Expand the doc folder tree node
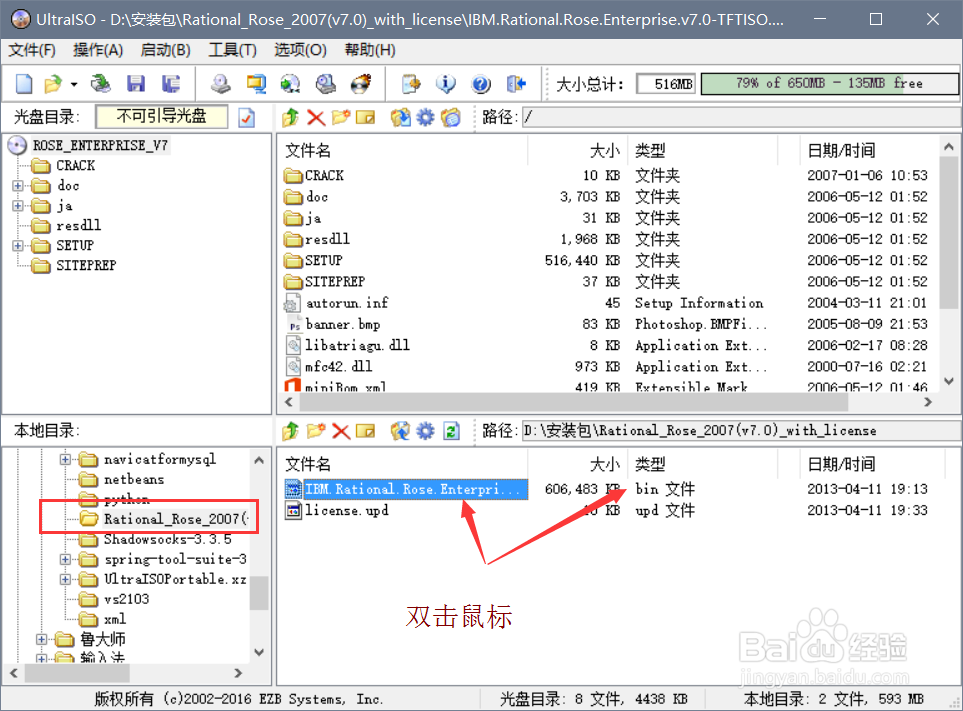The width and height of the screenshot is (963, 711). coord(18,185)
